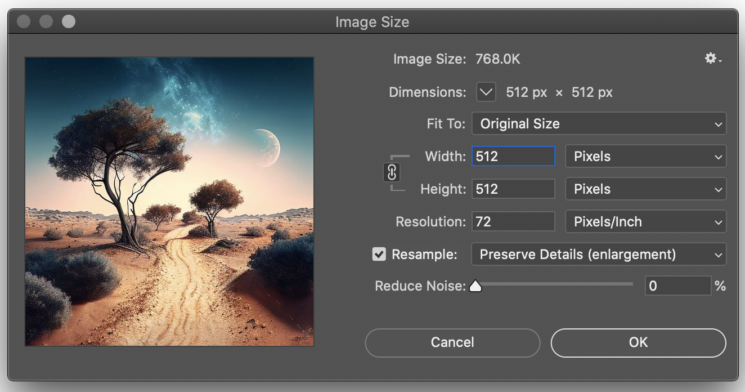Toggle the constrain proportions chain link
Viewport: 745px width, 392px height.
[392, 172]
